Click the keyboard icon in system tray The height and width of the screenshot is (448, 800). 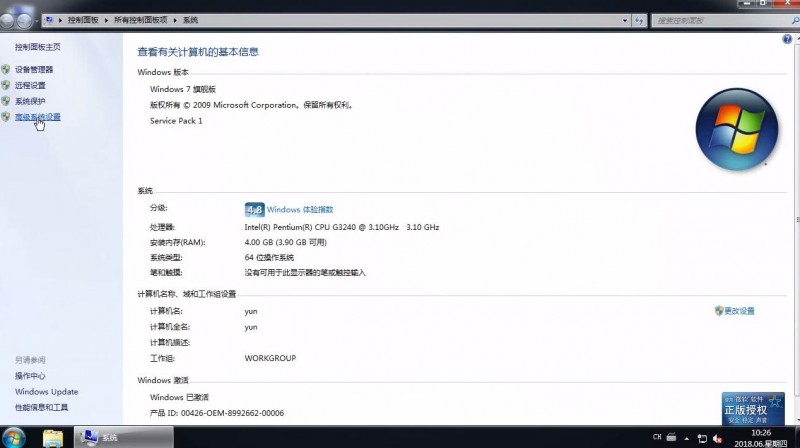coord(671,437)
